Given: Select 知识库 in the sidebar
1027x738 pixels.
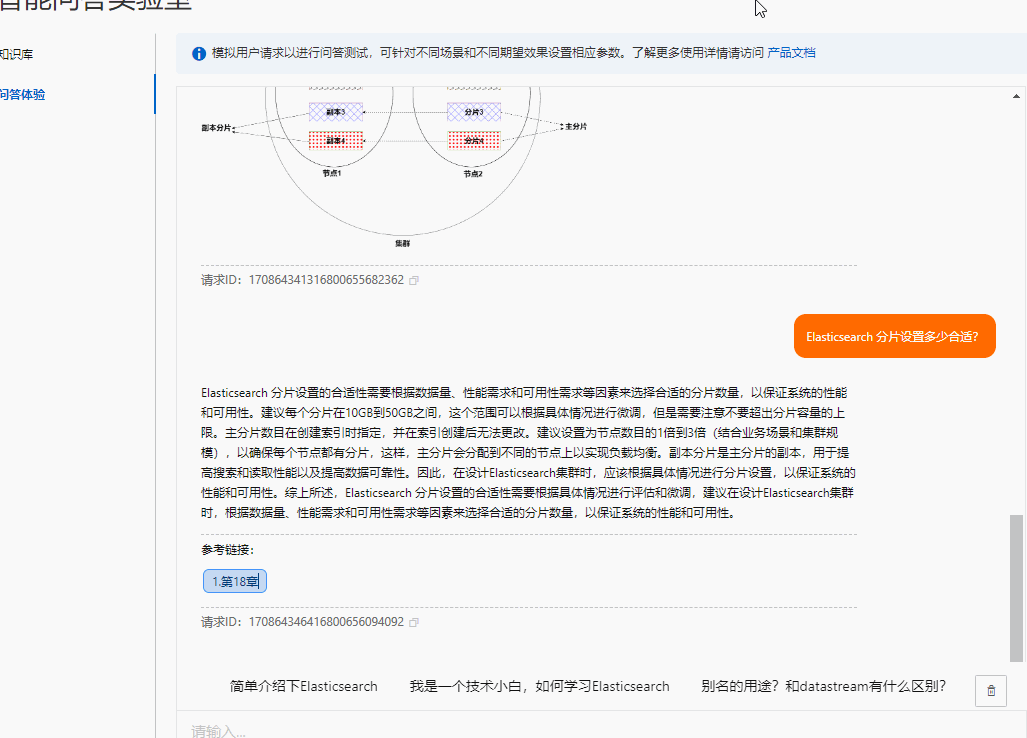Looking at the screenshot, I should (x=16, y=54).
